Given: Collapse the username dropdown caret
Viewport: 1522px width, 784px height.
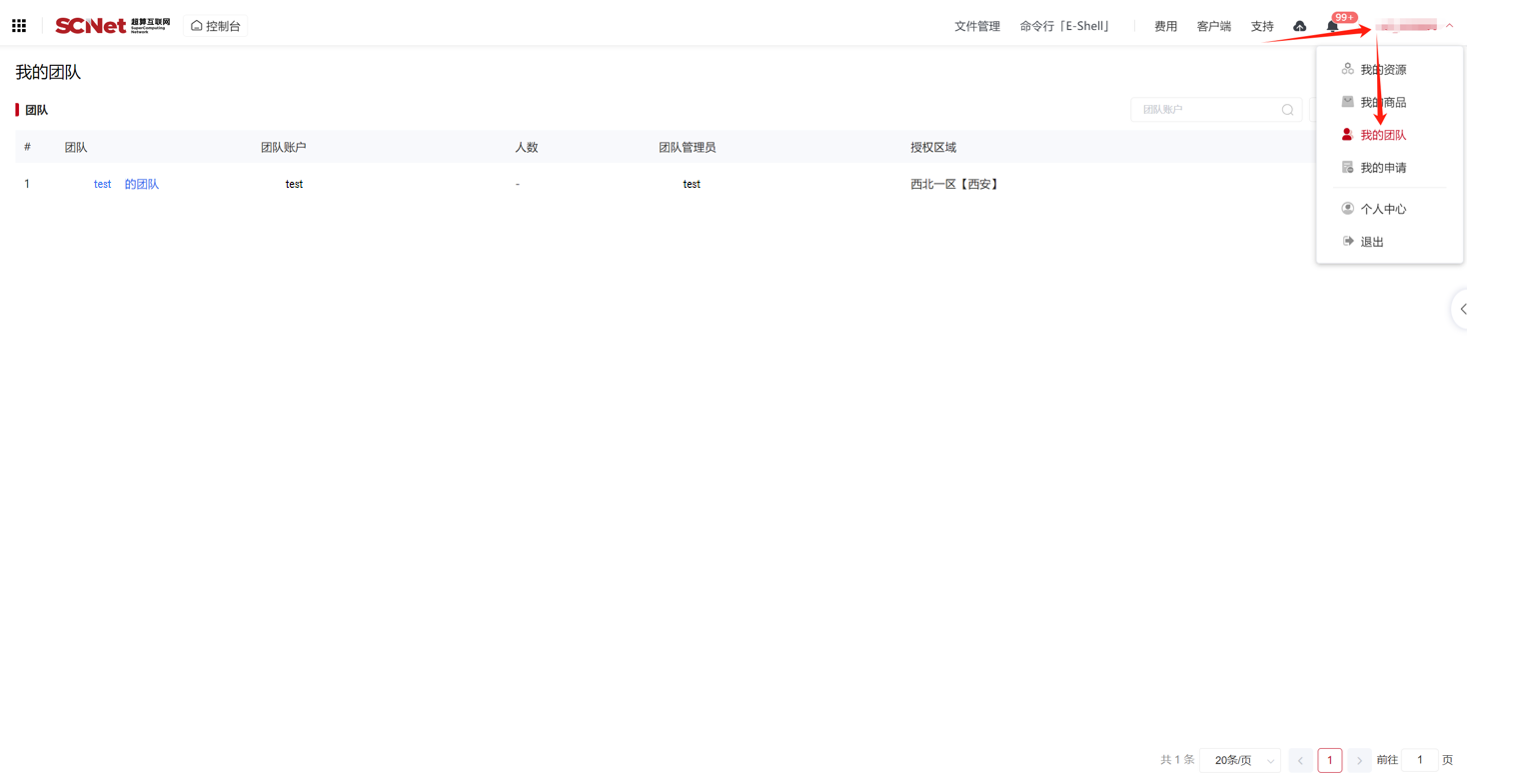Looking at the screenshot, I should tap(1449, 26).
